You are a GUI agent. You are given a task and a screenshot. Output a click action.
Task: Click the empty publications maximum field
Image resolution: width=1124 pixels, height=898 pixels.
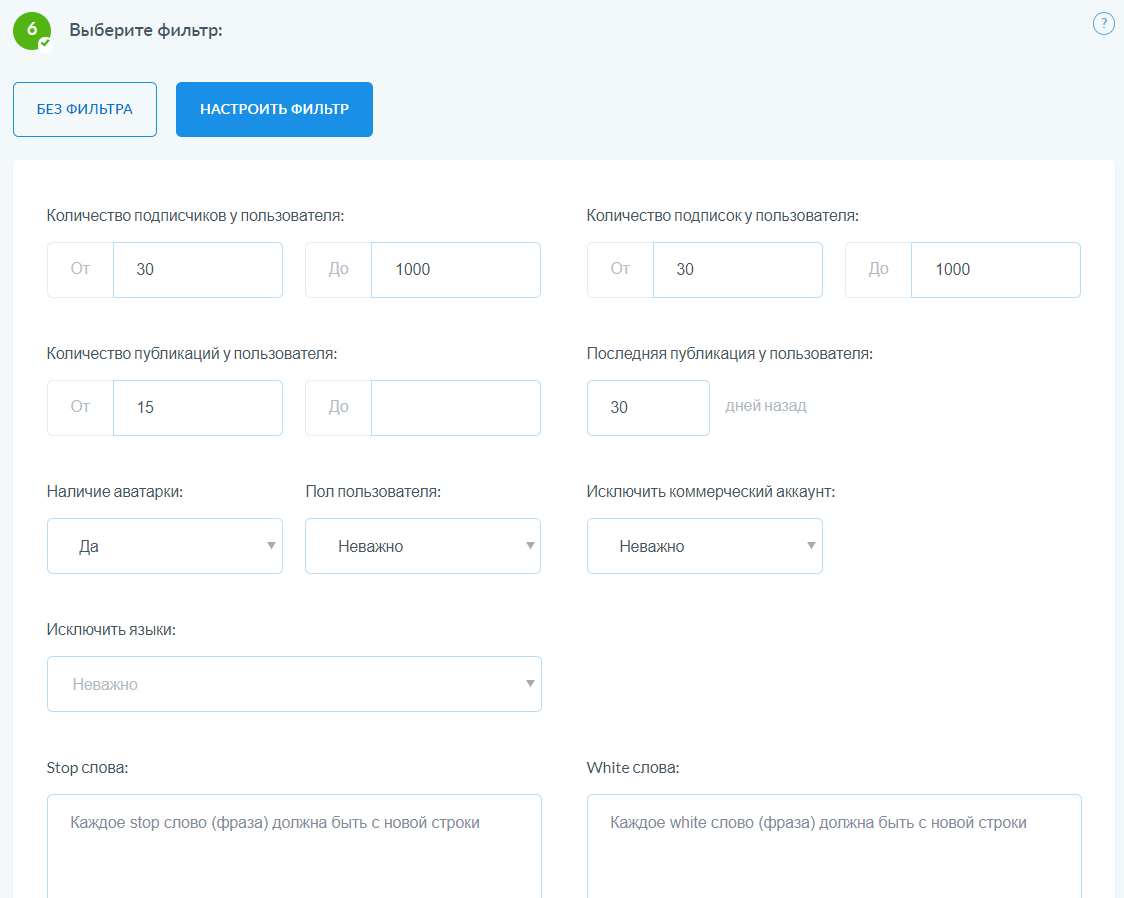(x=455, y=408)
